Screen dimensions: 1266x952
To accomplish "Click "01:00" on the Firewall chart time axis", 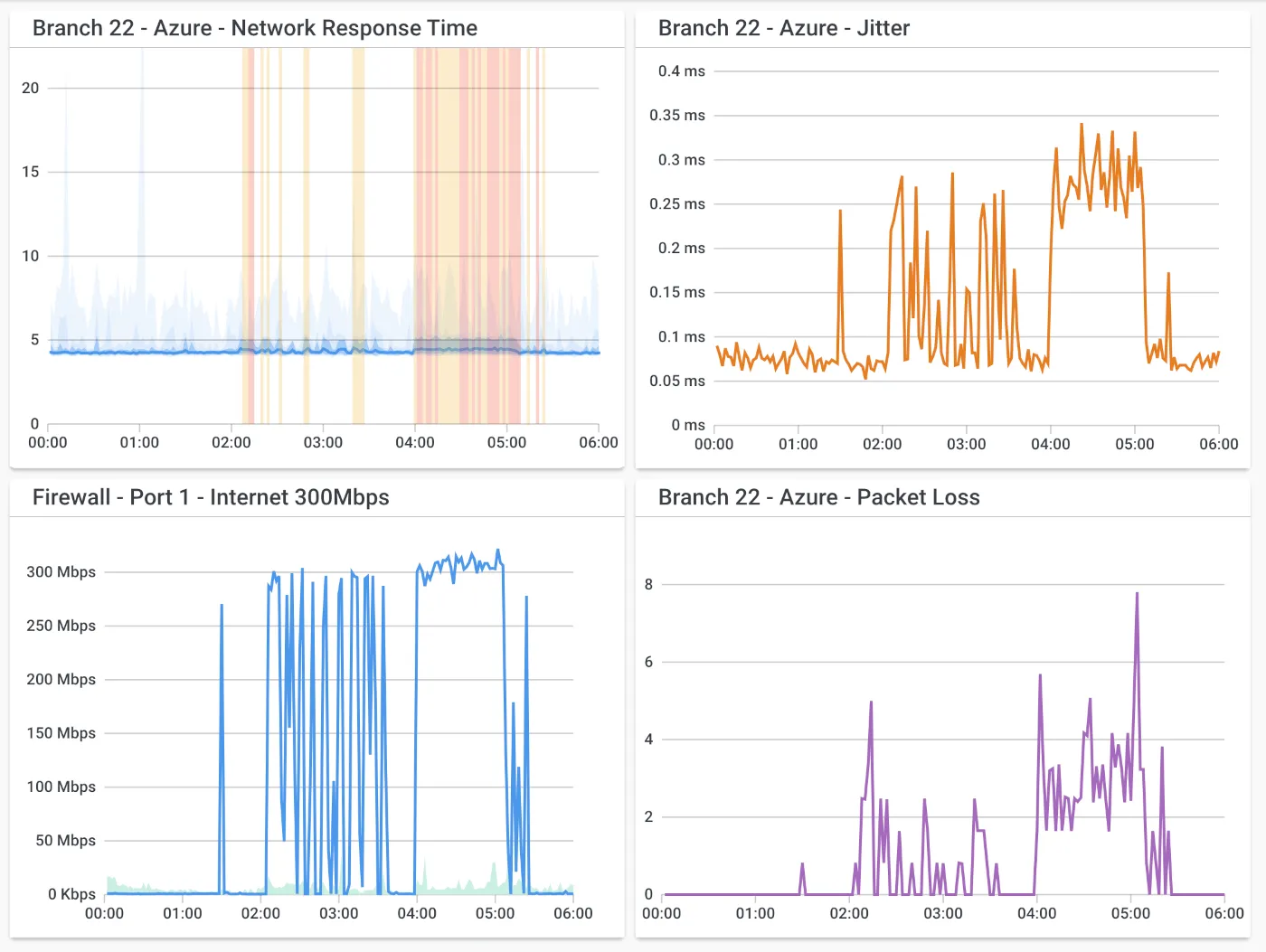I will [x=183, y=914].
